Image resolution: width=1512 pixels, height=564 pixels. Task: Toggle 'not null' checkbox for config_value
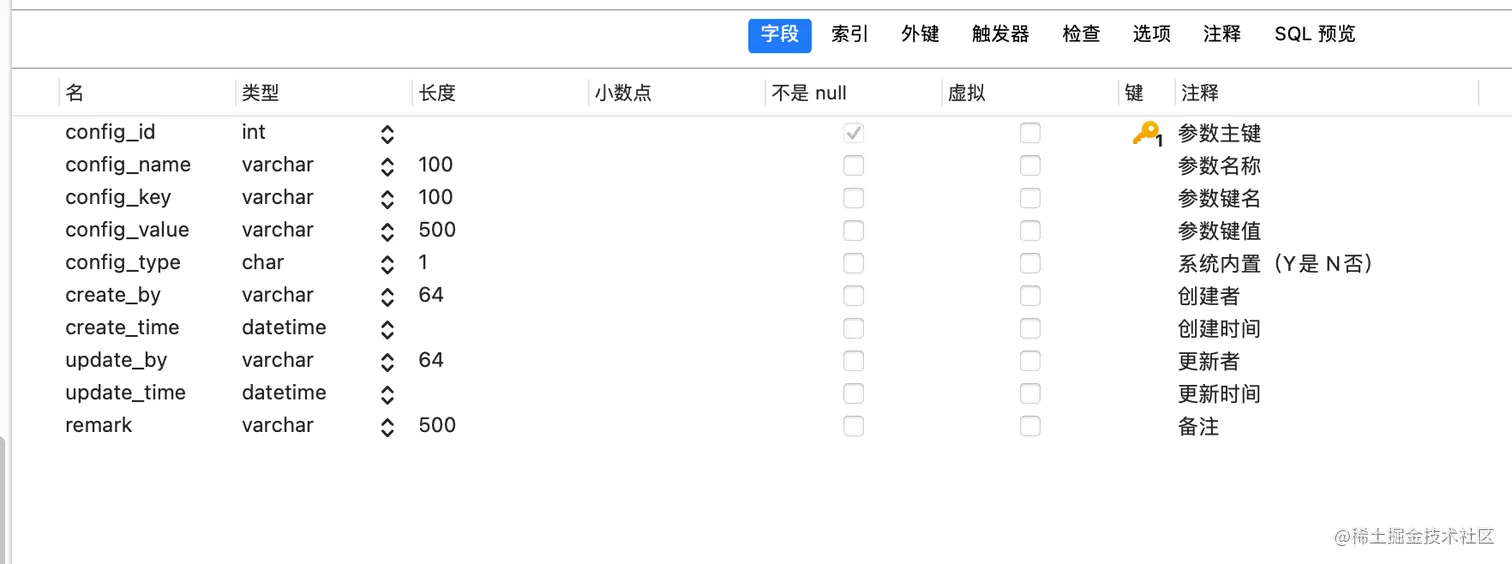(x=853, y=230)
